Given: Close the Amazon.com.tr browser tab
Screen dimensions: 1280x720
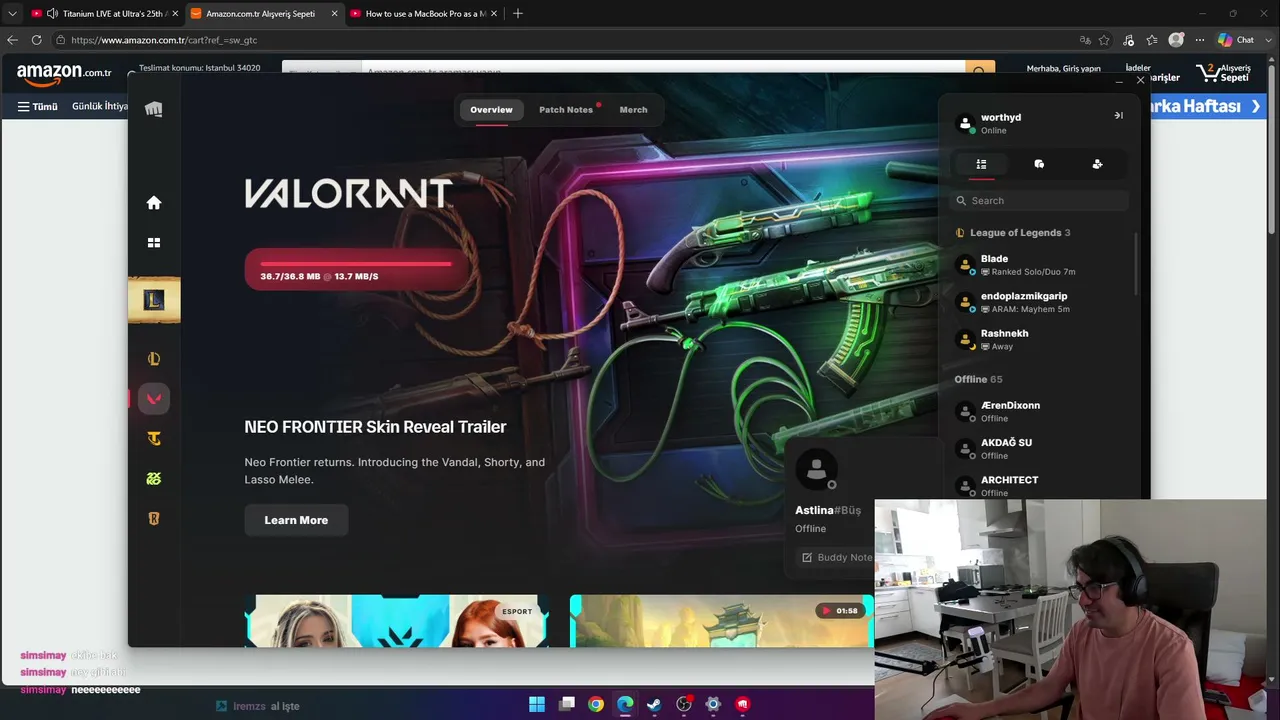Looking at the screenshot, I should point(332,14).
